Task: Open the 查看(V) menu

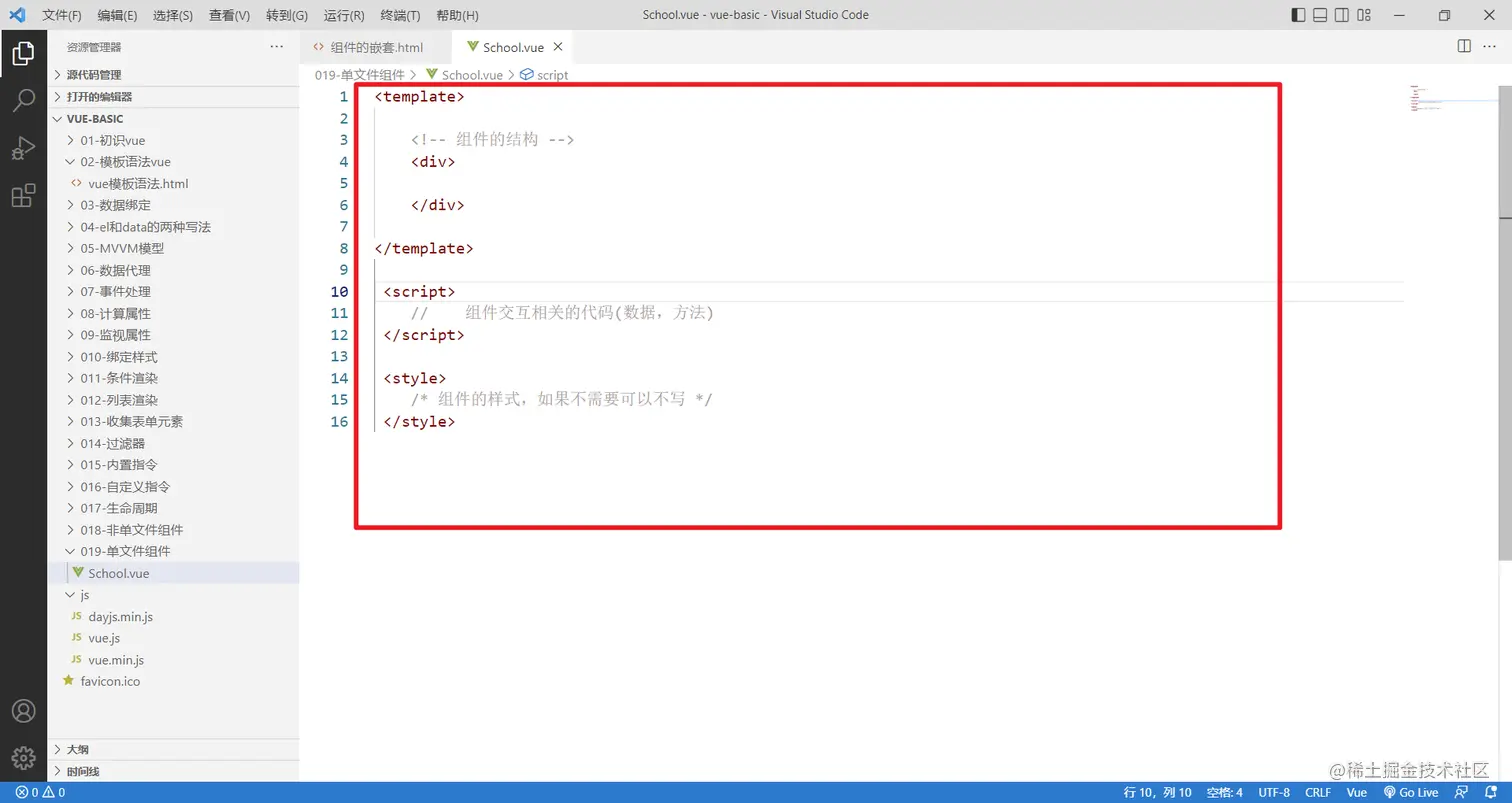Action: coord(229,15)
